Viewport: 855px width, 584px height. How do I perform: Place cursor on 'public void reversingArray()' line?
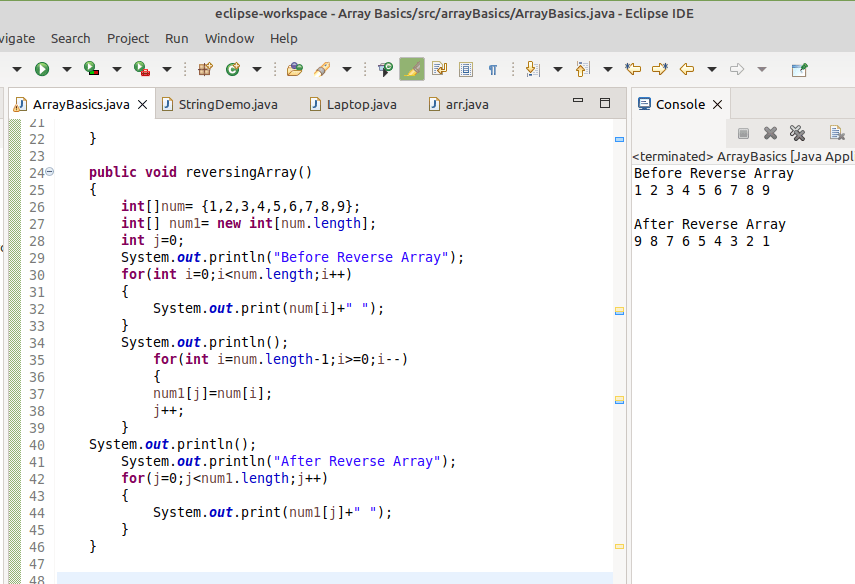pos(201,172)
